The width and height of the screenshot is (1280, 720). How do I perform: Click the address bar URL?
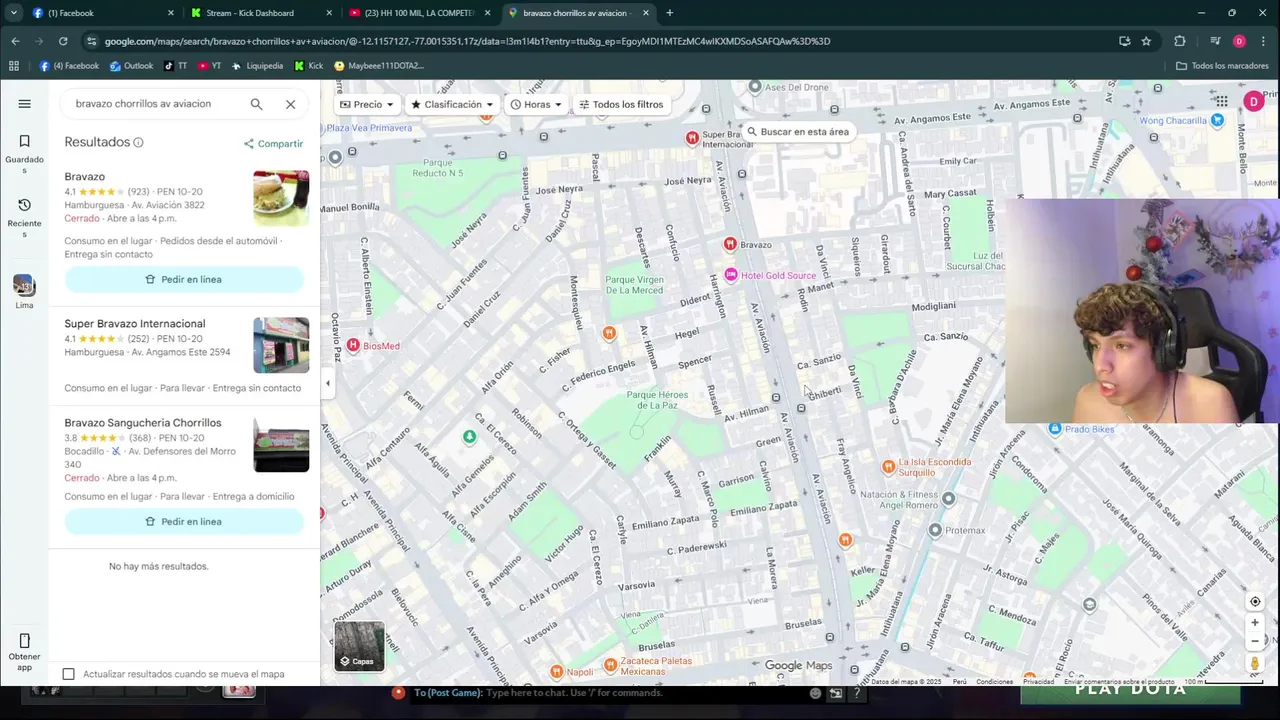pyautogui.click(x=467, y=41)
